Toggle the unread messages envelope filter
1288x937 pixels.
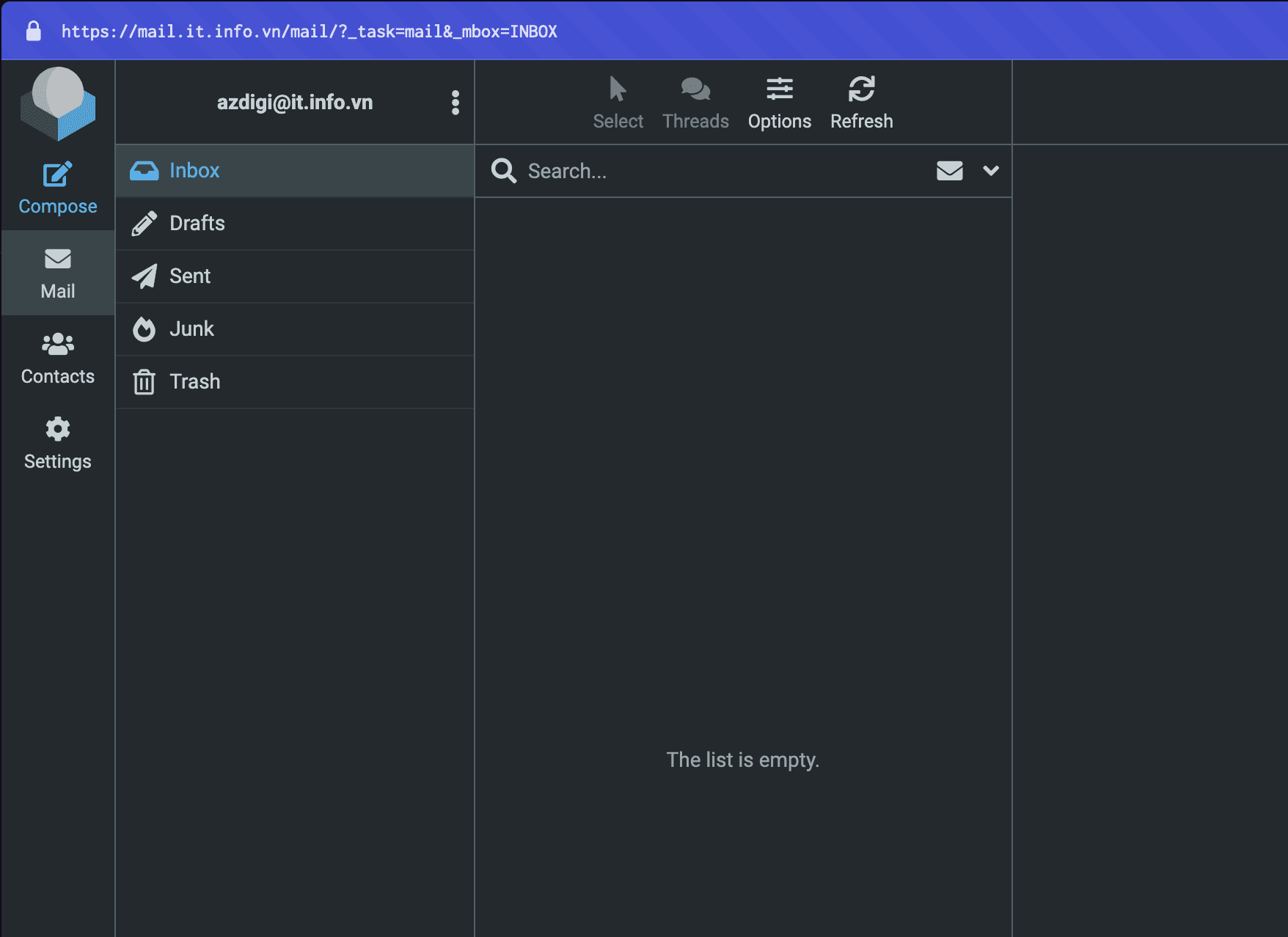coord(949,171)
